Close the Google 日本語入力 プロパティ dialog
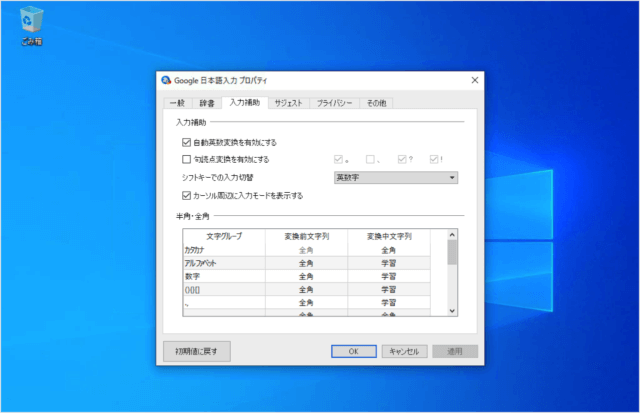The image size is (640, 413). click(475, 80)
